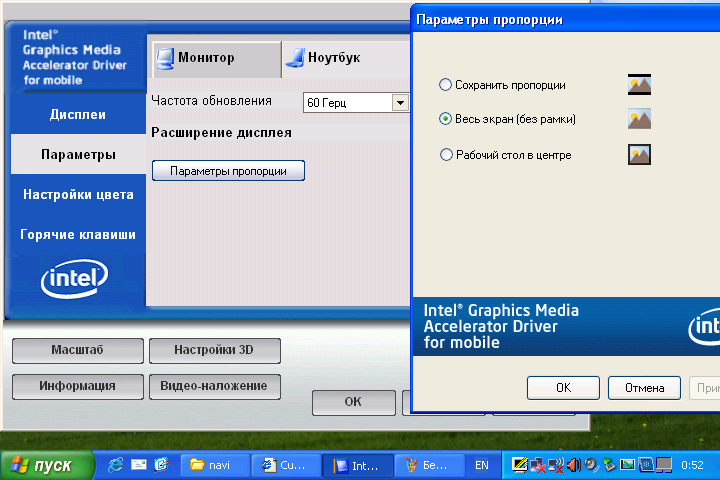Select Весь экран (без рамки) radio option
The height and width of the screenshot is (480, 720).
click(446, 119)
